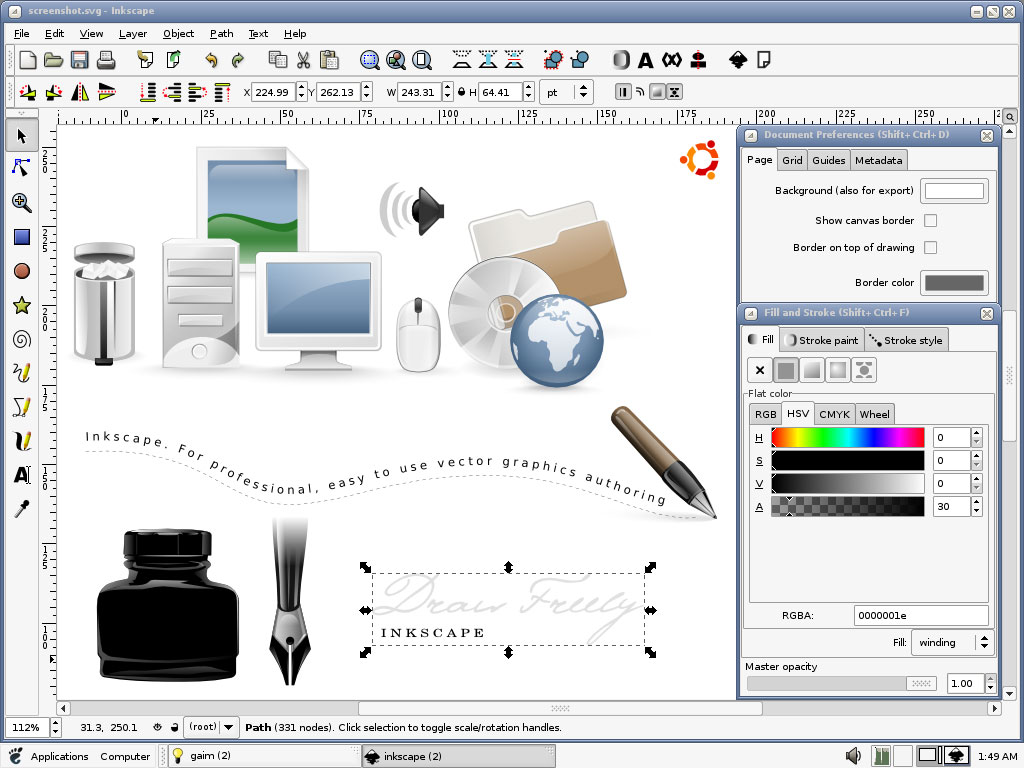Viewport: 1024px width, 768px height.
Task: Open the Fill winding rule dropdown
Action: (x=952, y=643)
